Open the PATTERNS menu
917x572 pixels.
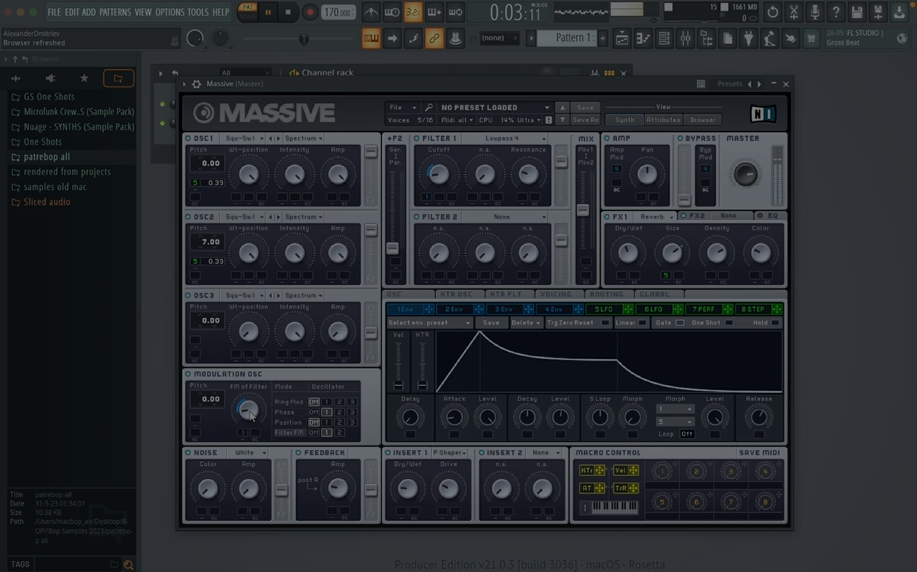pos(115,12)
